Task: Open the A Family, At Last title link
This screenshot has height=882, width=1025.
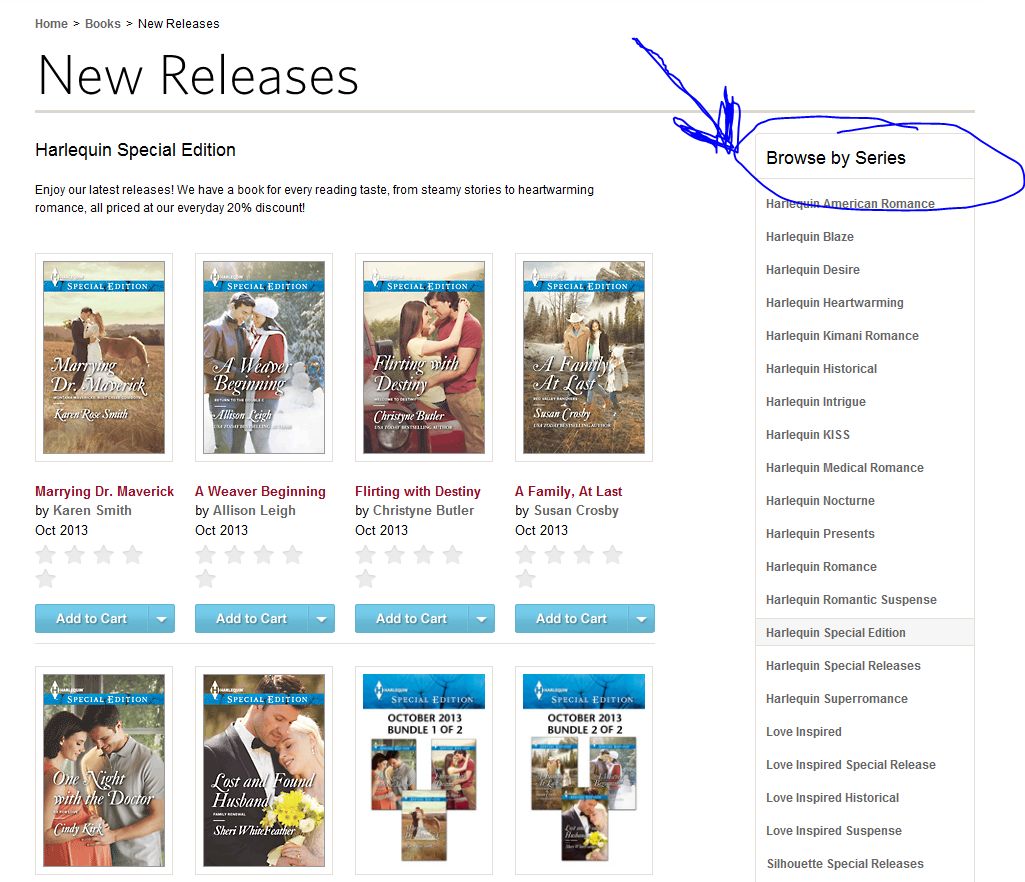Action: pos(569,491)
